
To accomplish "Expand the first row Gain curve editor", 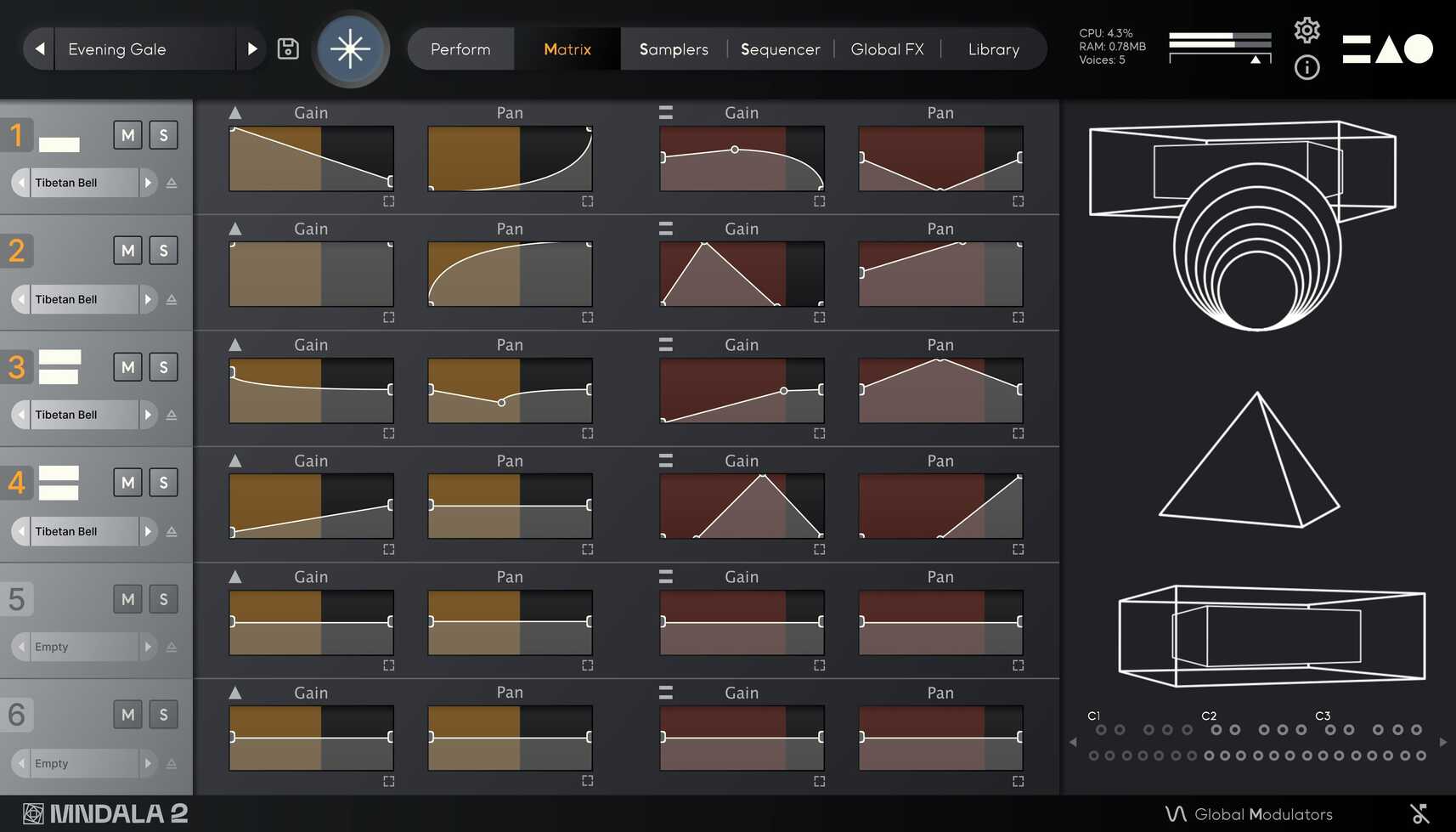I will click(x=388, y=201).
